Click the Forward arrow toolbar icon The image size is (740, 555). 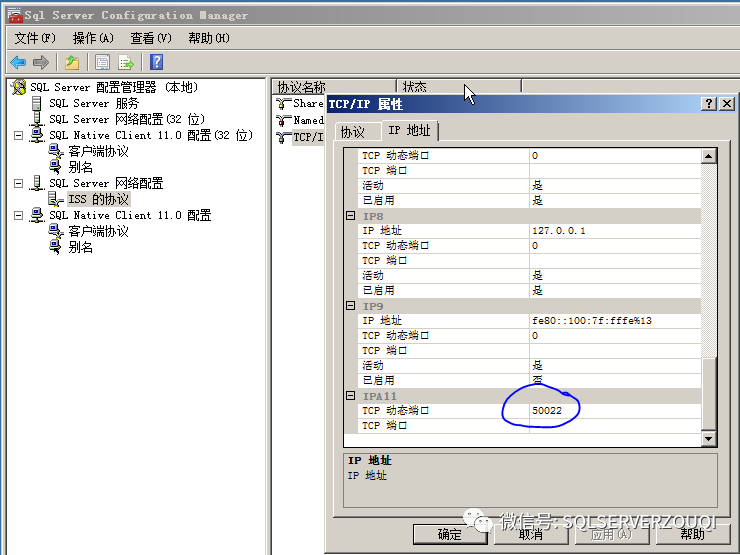click(x=41, y=62)
